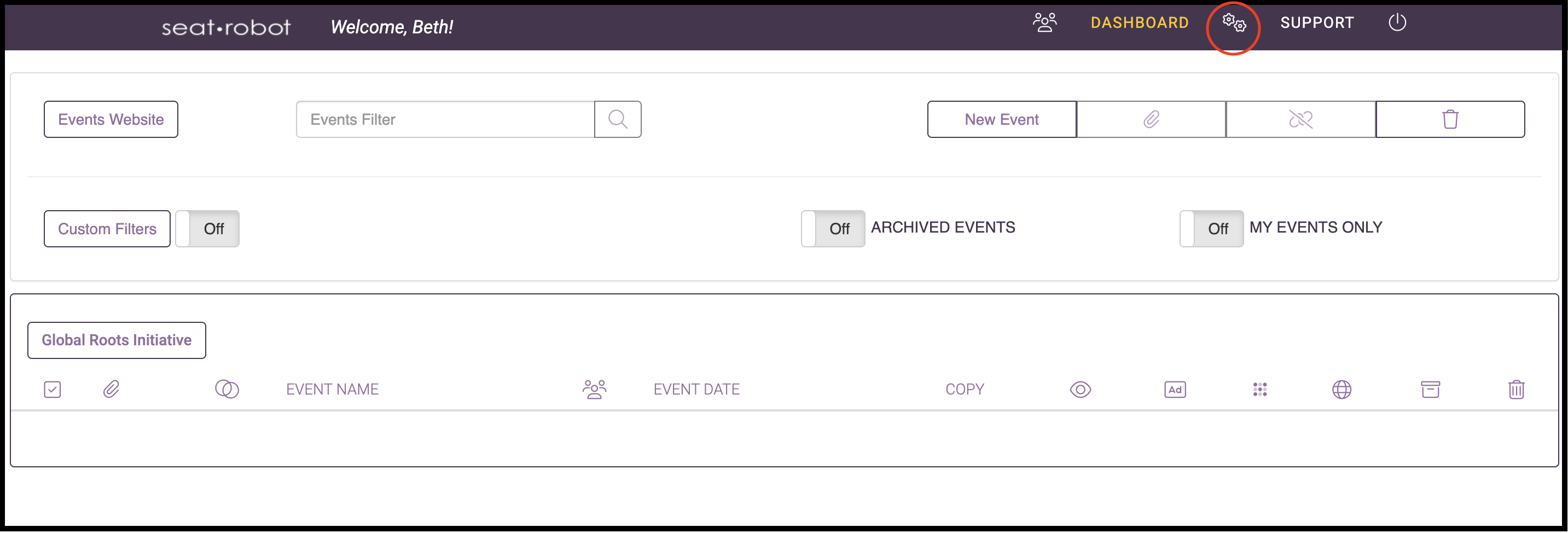Open the settings gears icon
This screenshot has height=533, width=1568.
(1234, 23)
